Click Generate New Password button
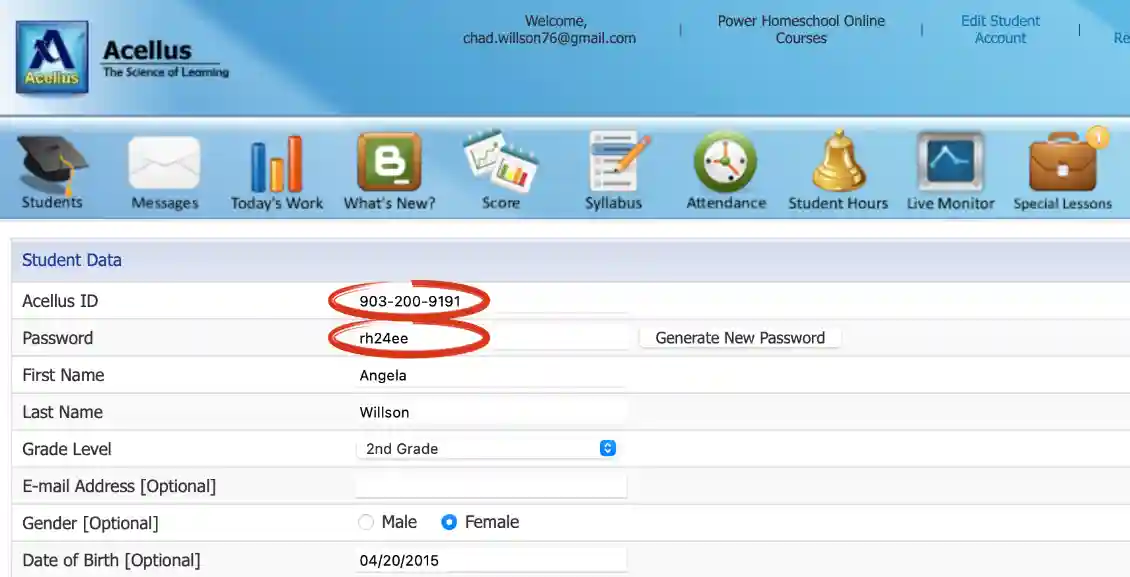The height and width of the screenshot is (577, 1130). point(740,338)
